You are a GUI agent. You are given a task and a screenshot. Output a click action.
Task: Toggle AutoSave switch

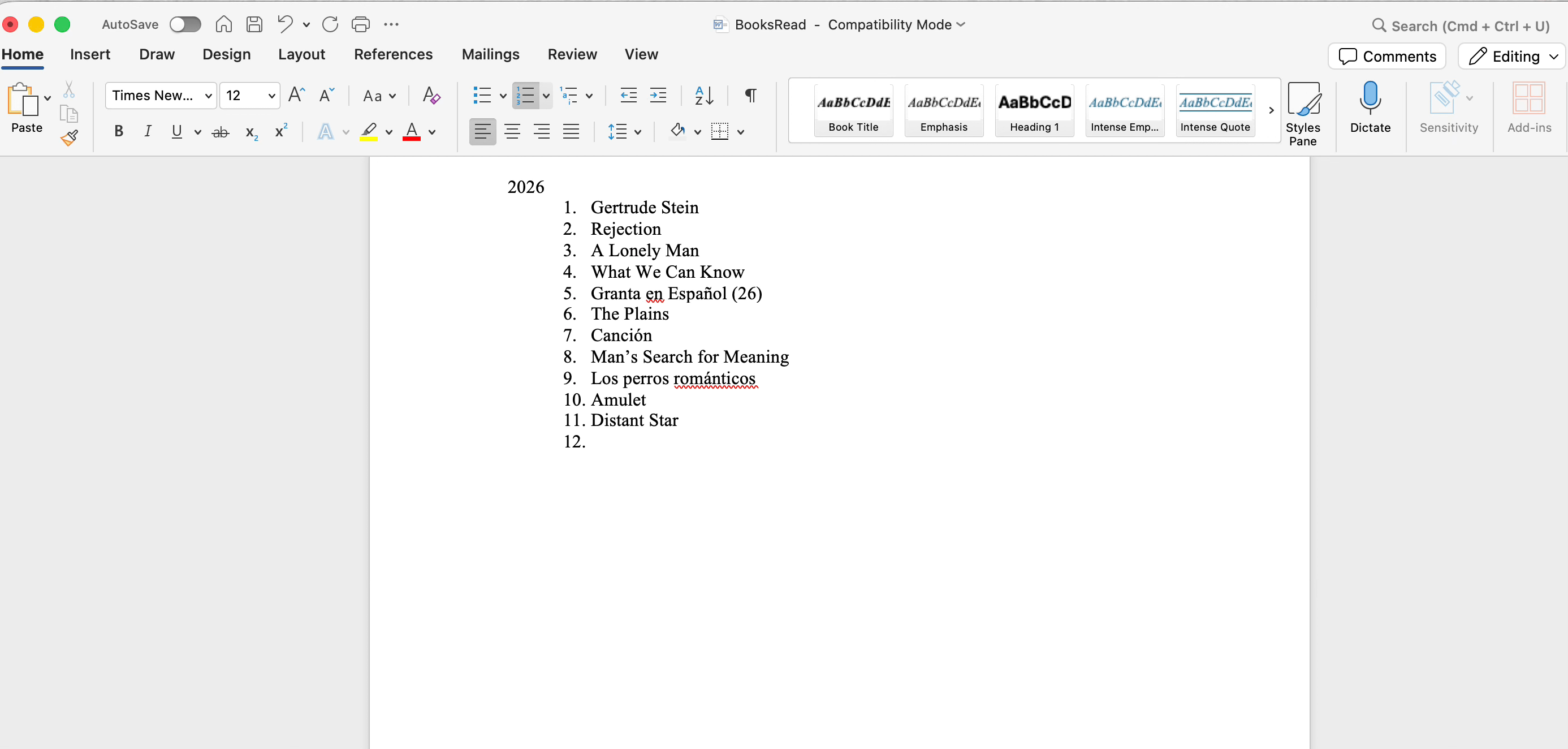pyautogui.click(x=185, y=24)
